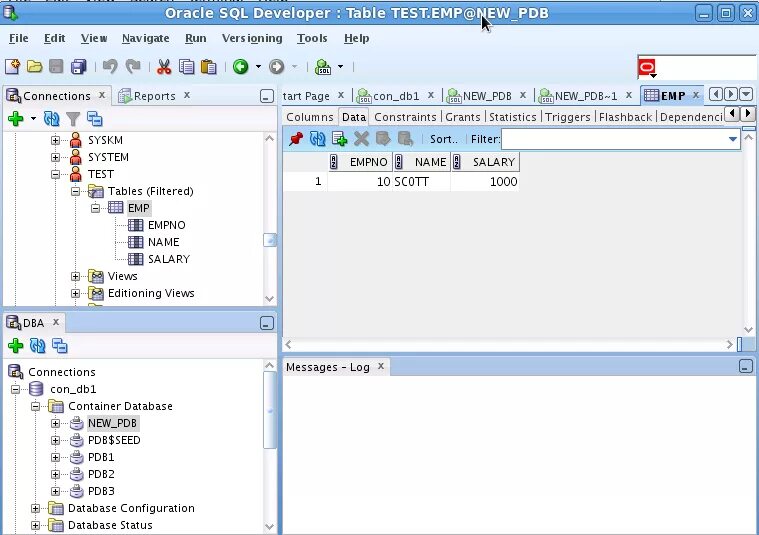Open the Filter dropdown arrow
Screen dimensions: 759x535
coord(732,139)
